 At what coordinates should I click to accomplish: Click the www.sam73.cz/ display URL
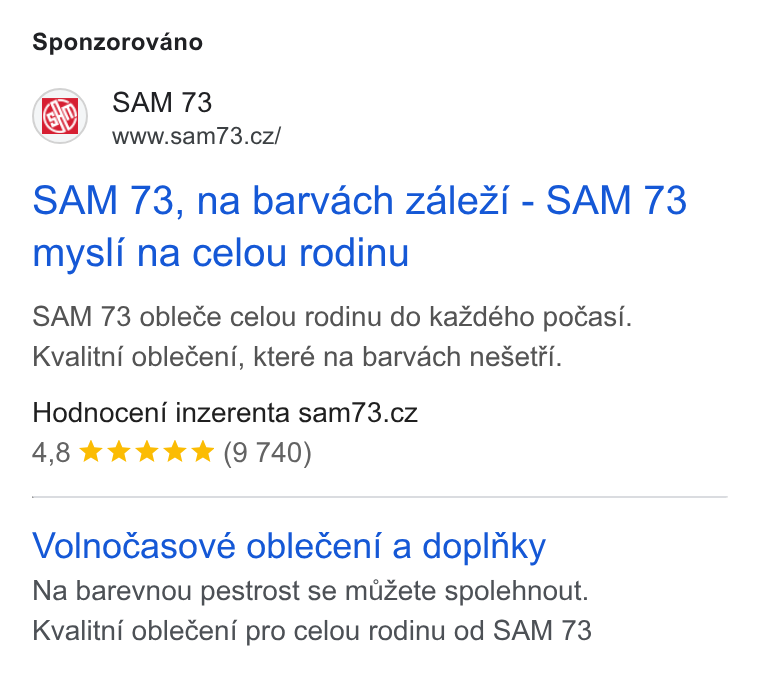(196, 136)
